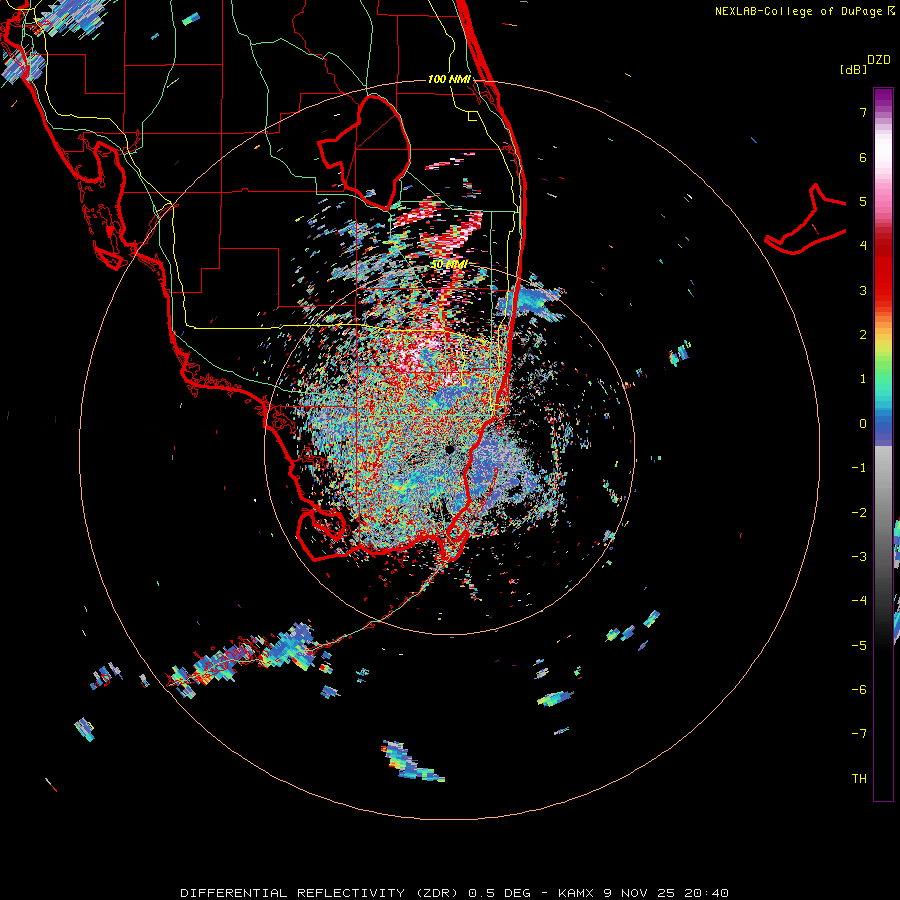Click the ZDR color scale bar
Viewport: 900px width, 900px height.
point(883,444)
